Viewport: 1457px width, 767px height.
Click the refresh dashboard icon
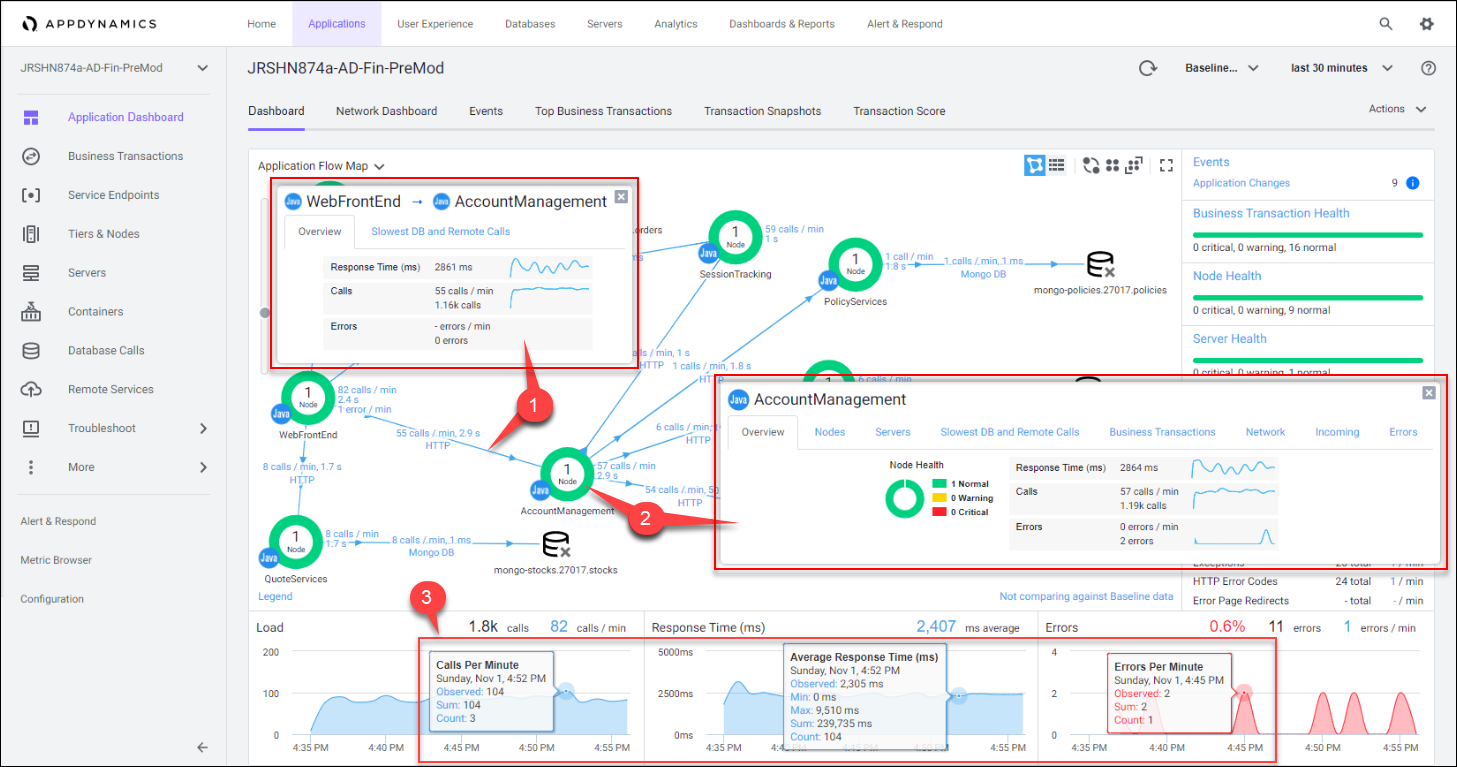[x=1148, y=68]
